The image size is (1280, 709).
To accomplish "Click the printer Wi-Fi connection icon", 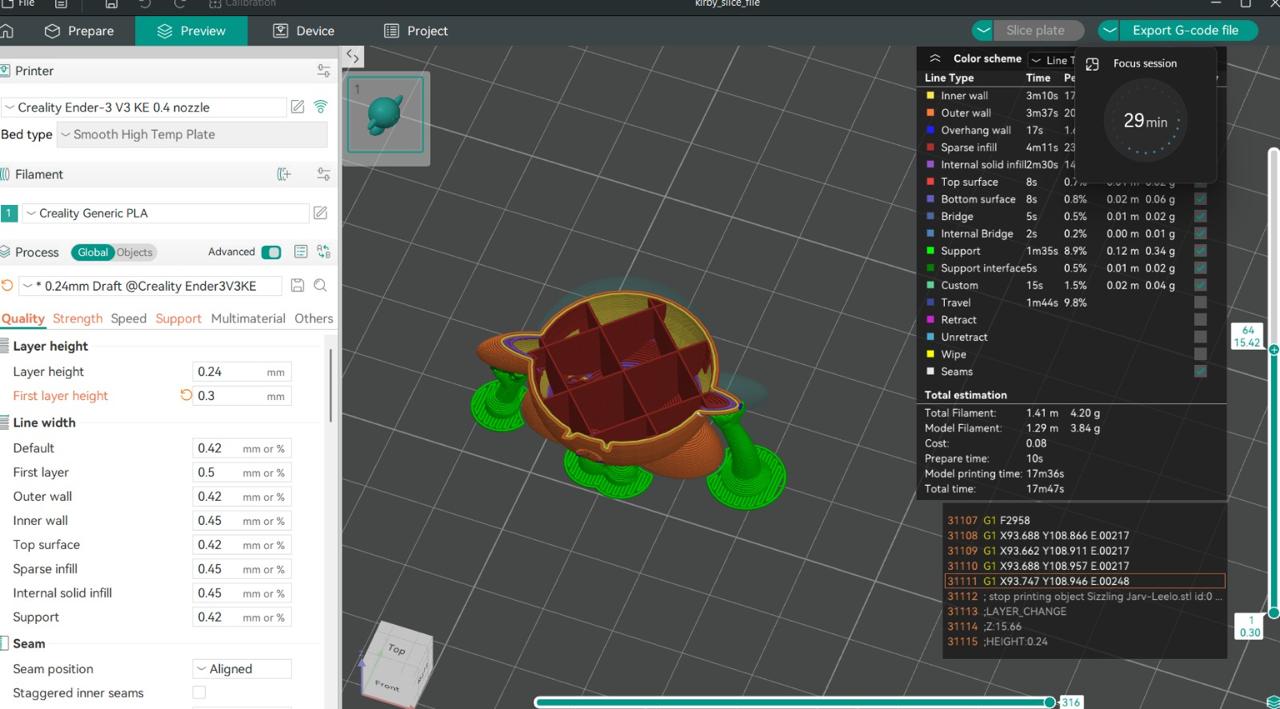I will (321, 107).
